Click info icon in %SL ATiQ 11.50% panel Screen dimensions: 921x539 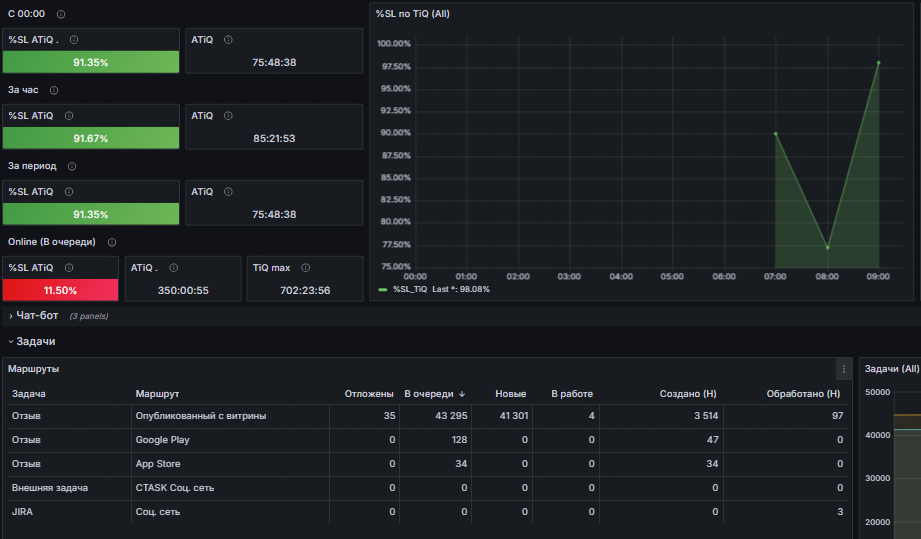click(69, 268)
